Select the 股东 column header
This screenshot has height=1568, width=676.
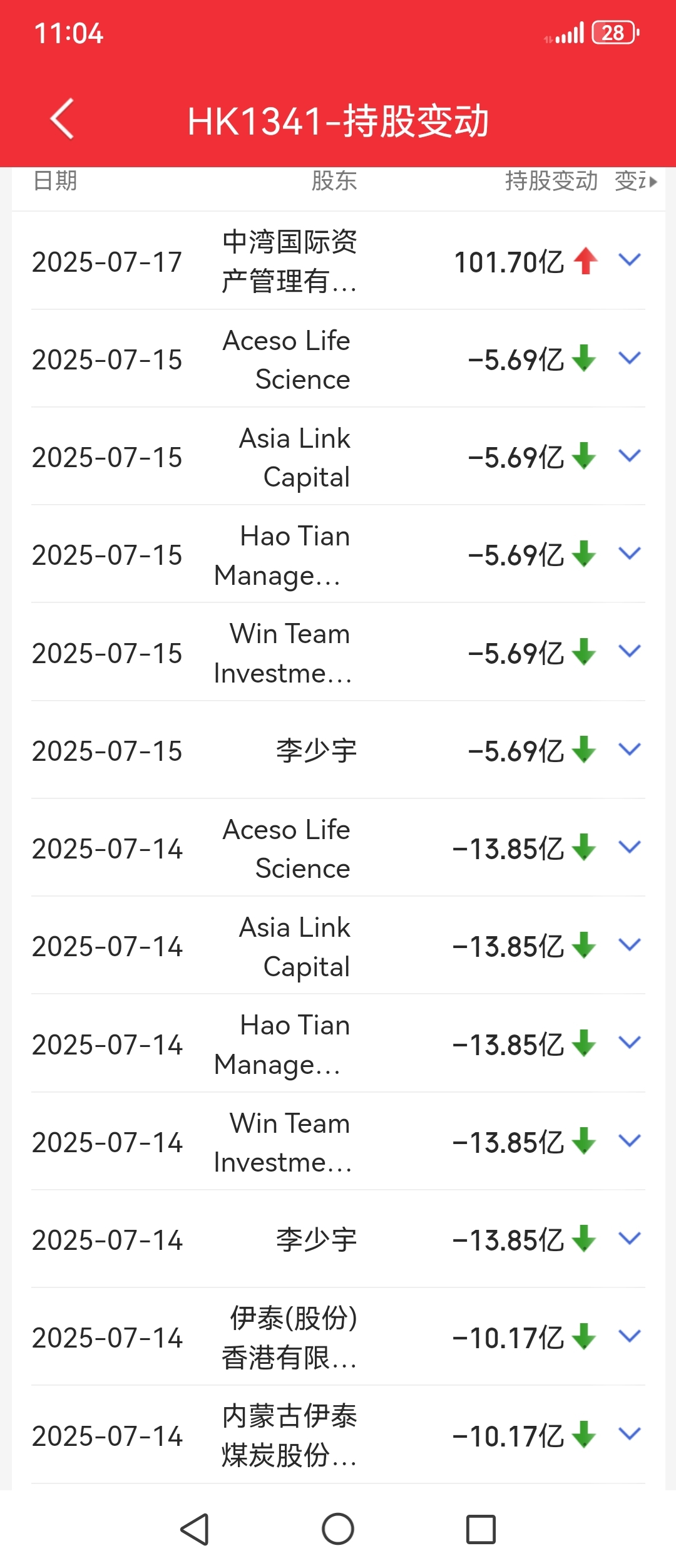click(334, 181)
